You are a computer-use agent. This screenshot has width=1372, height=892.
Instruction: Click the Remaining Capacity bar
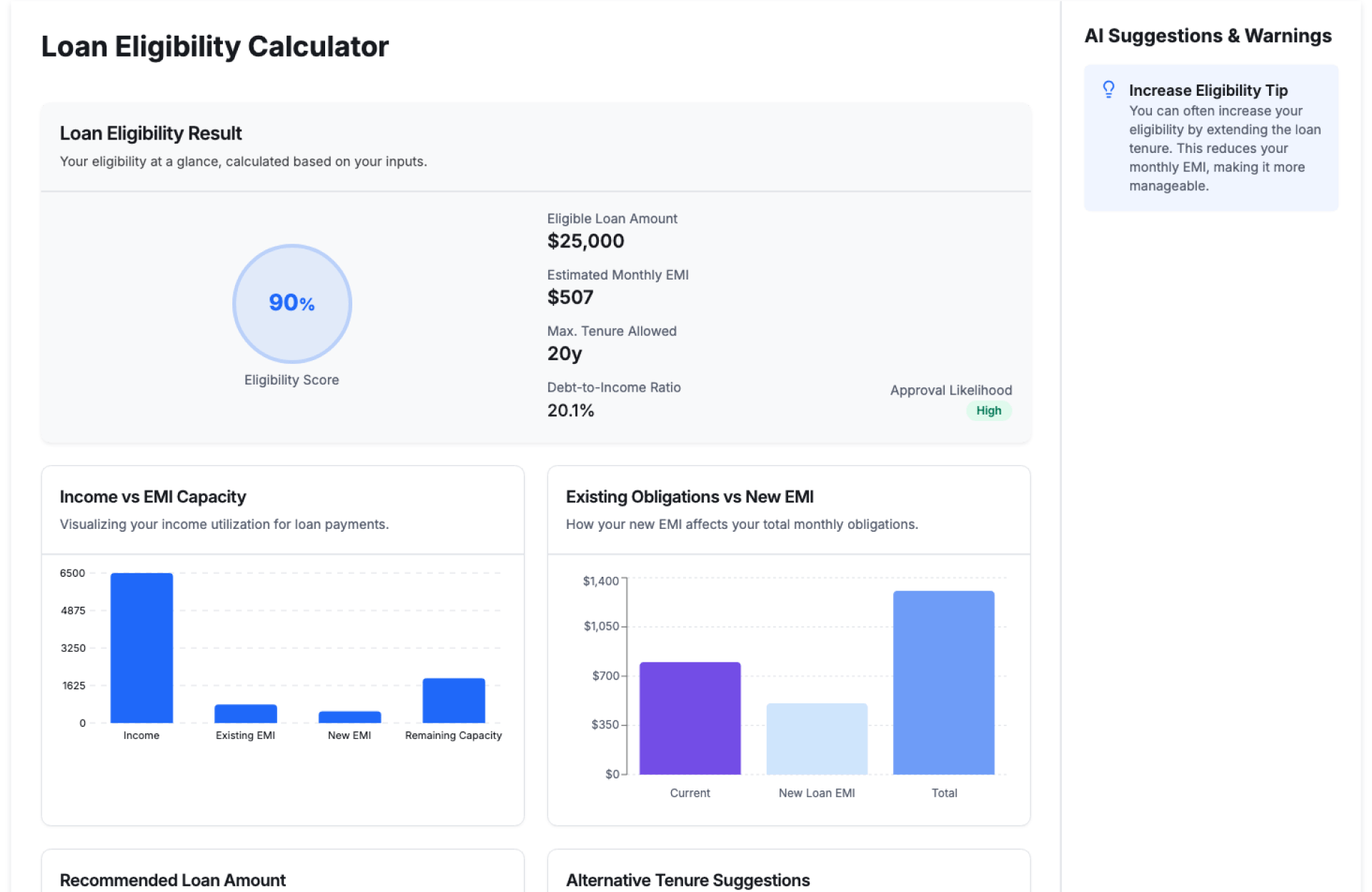pos(454,700)
